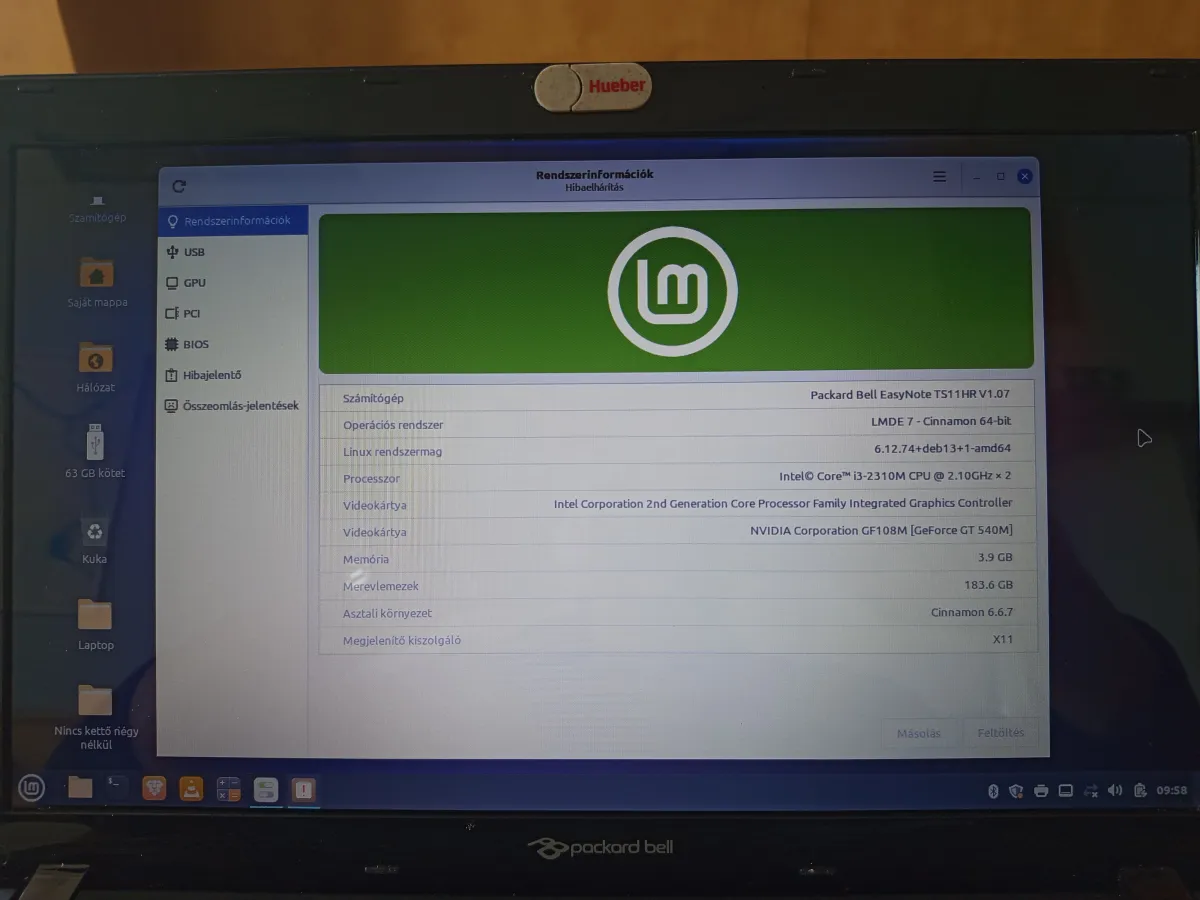1200x900 pixels.
Task: Open the hamburger menu in the title bar
Action: click(939, 177)
